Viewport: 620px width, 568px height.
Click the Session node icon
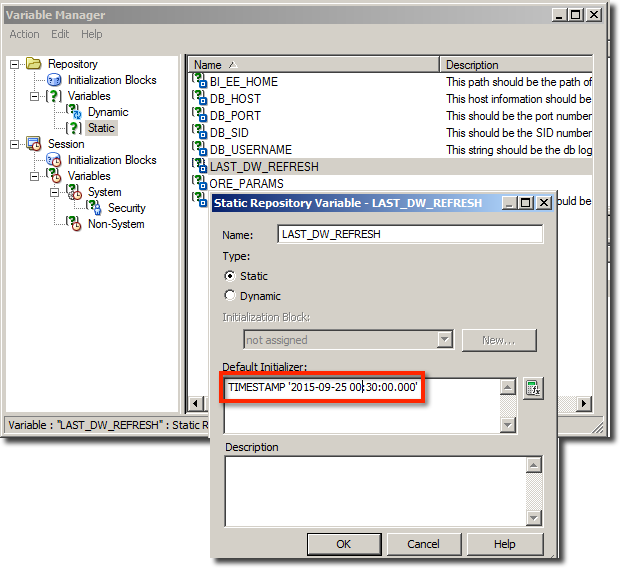(34, 144)
